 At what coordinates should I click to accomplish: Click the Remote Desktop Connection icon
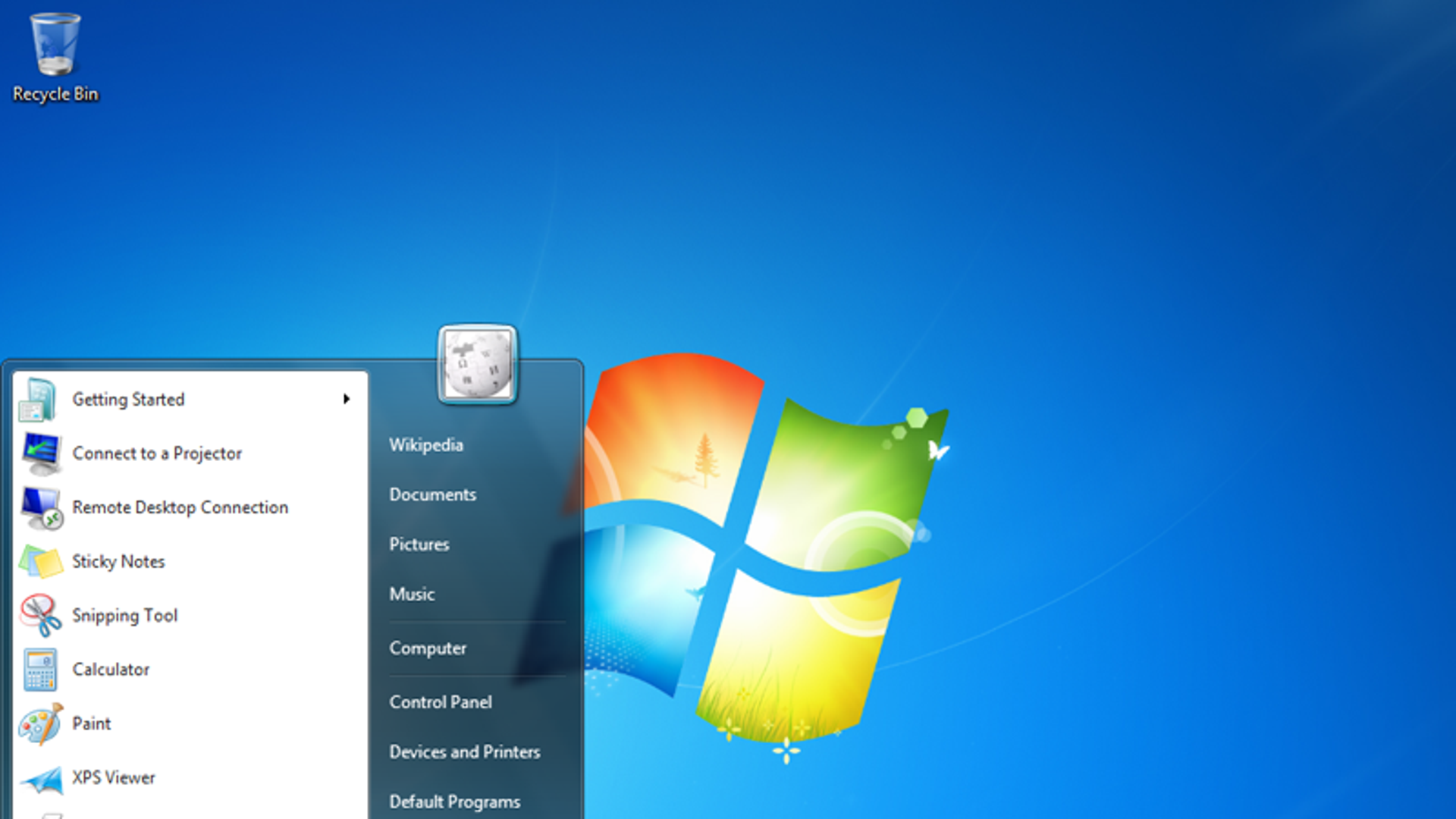click(x=41, y=507)
